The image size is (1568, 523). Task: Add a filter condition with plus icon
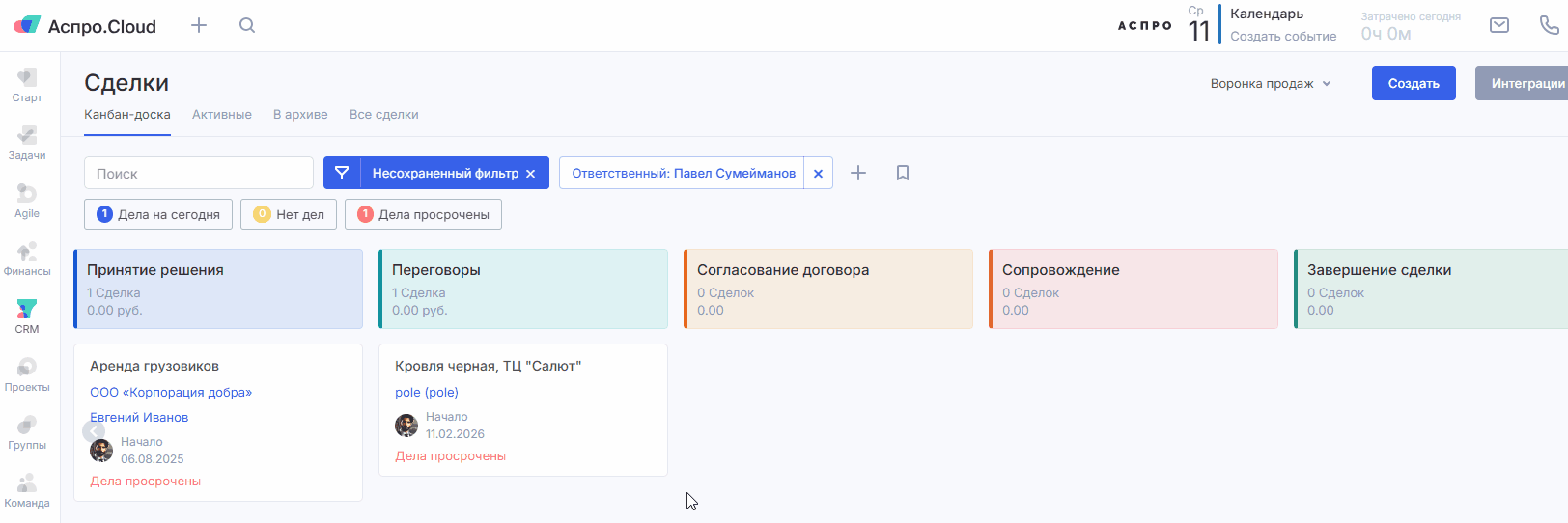point(858,173)
